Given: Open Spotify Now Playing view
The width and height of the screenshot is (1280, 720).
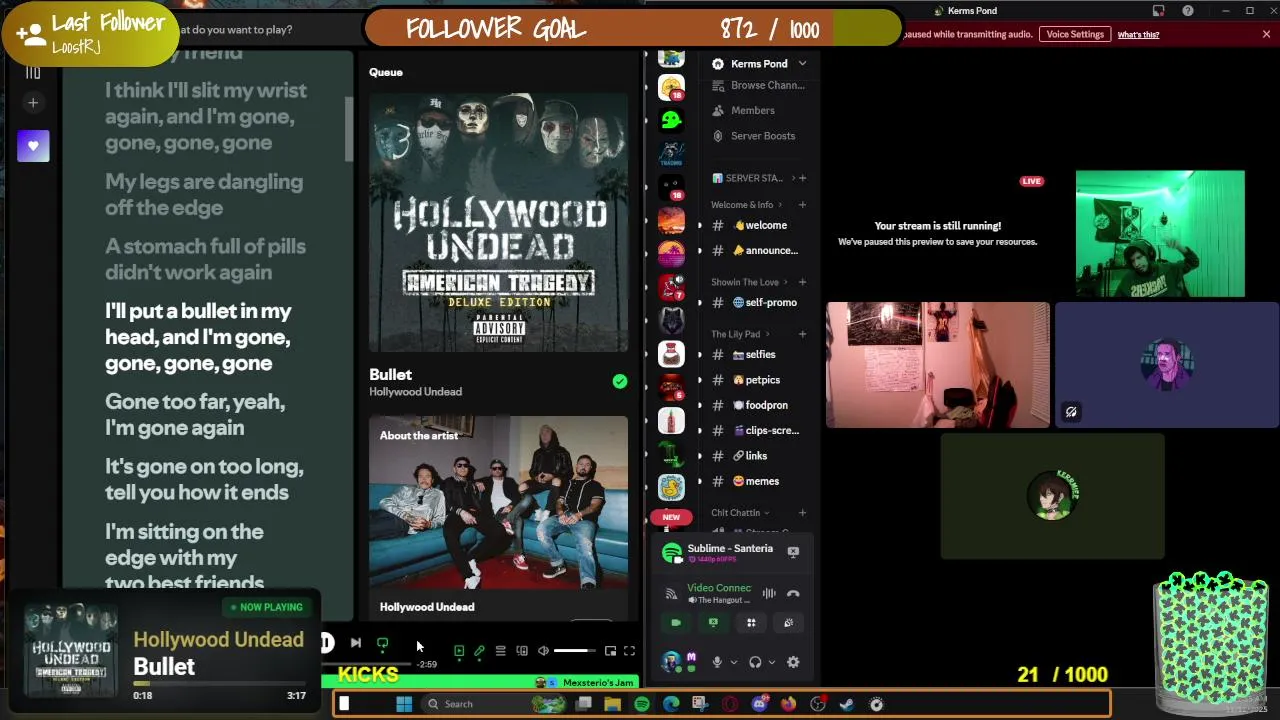Looking at the screenshot, I should point(459,651).
